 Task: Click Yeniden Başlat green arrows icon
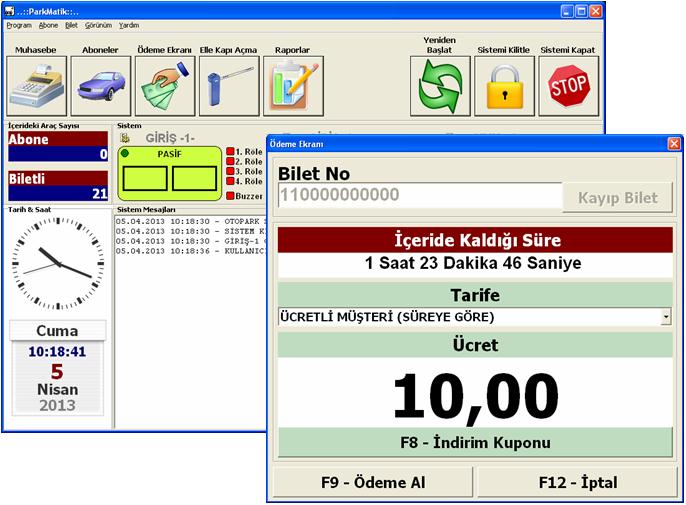coord(440,87)
